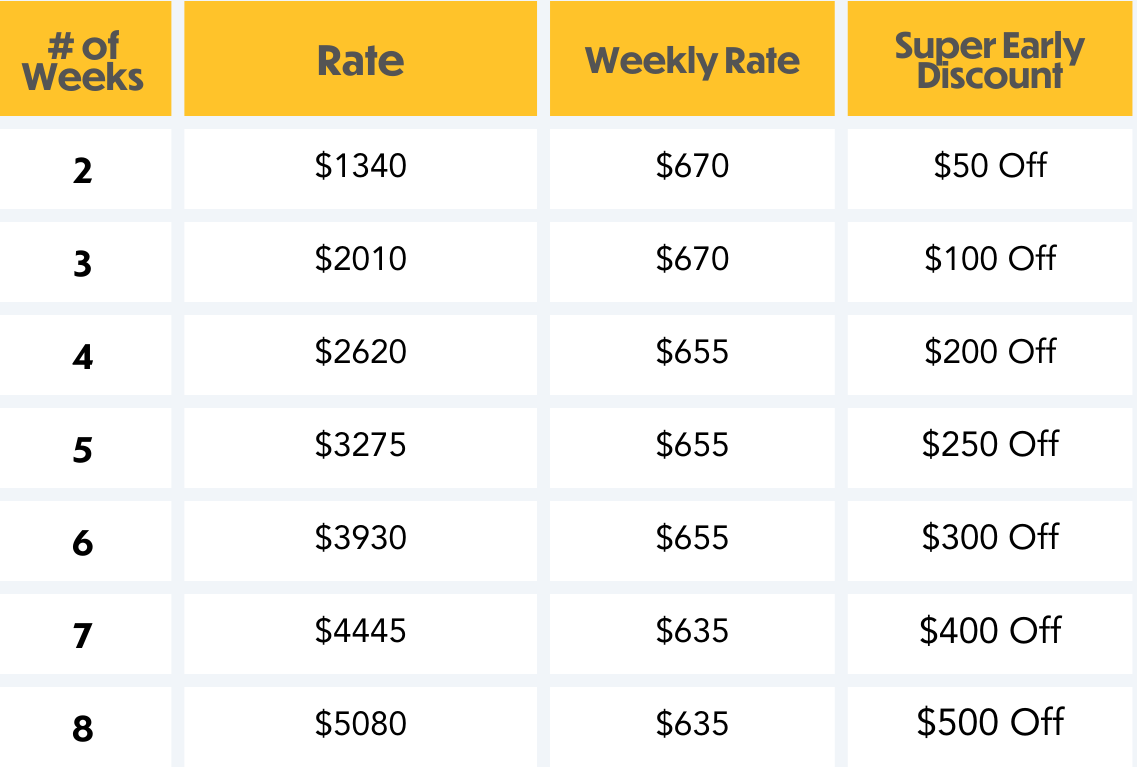The height and width of the screenshot is (767, 1137).
Task: Click the $2620 rate cell
Action: point(360,352)
